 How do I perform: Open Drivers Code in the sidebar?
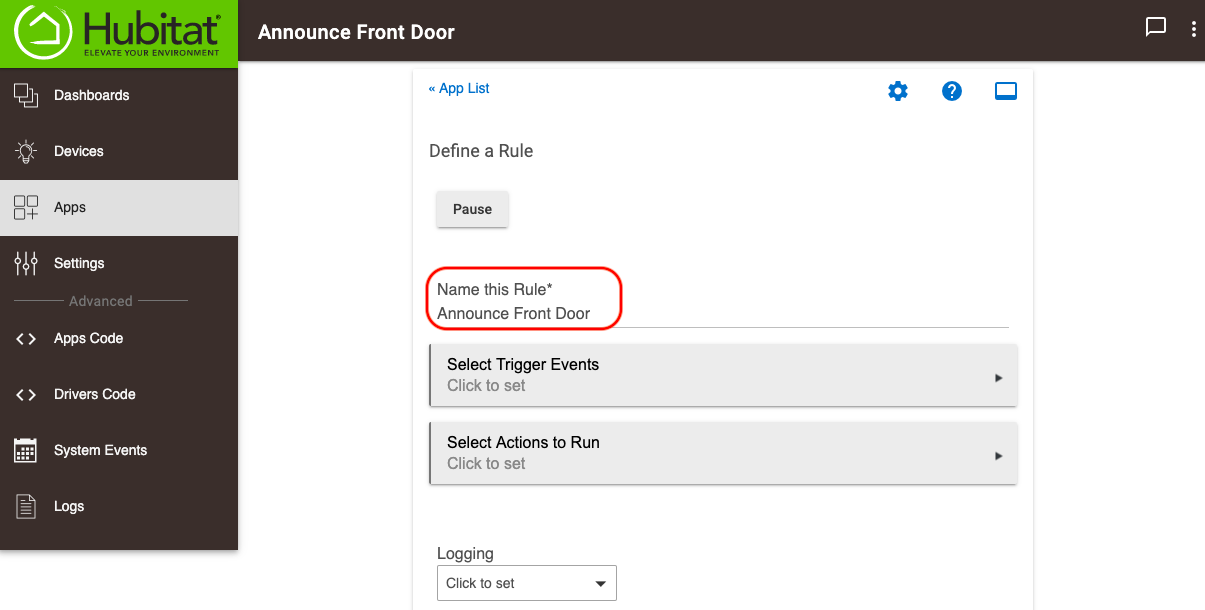(119, 395)
